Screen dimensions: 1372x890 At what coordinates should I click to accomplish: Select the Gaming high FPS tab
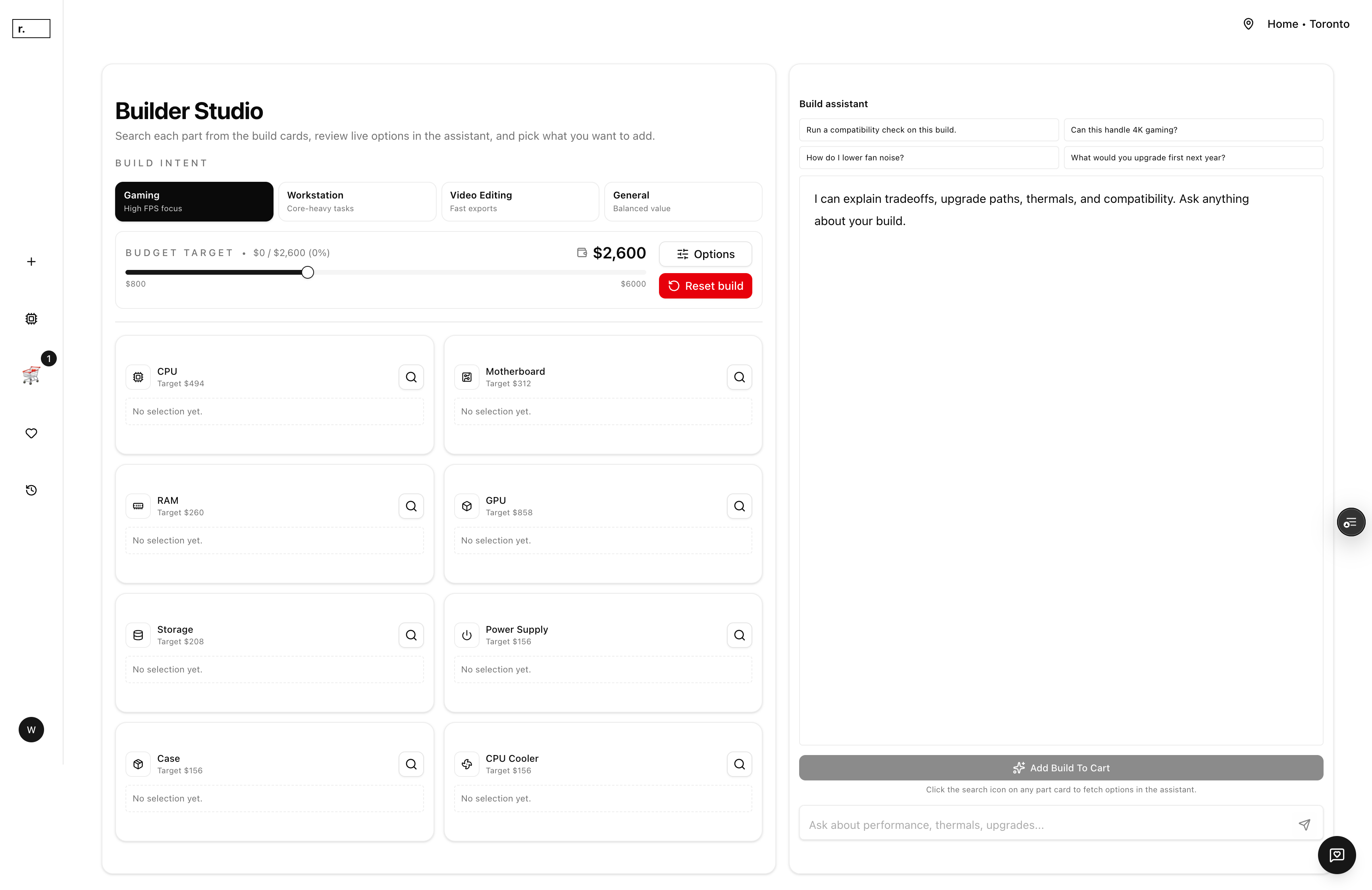[194, 201]
